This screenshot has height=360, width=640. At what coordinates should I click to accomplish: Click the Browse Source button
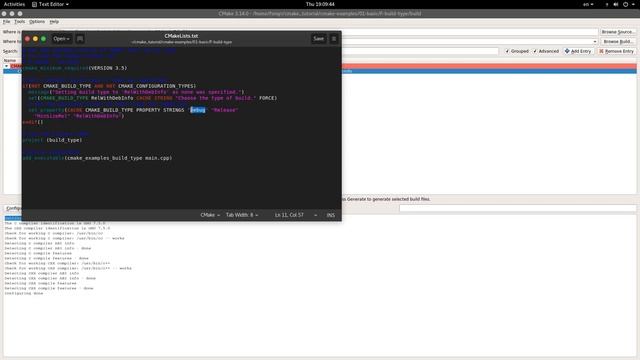pos(618,32)
